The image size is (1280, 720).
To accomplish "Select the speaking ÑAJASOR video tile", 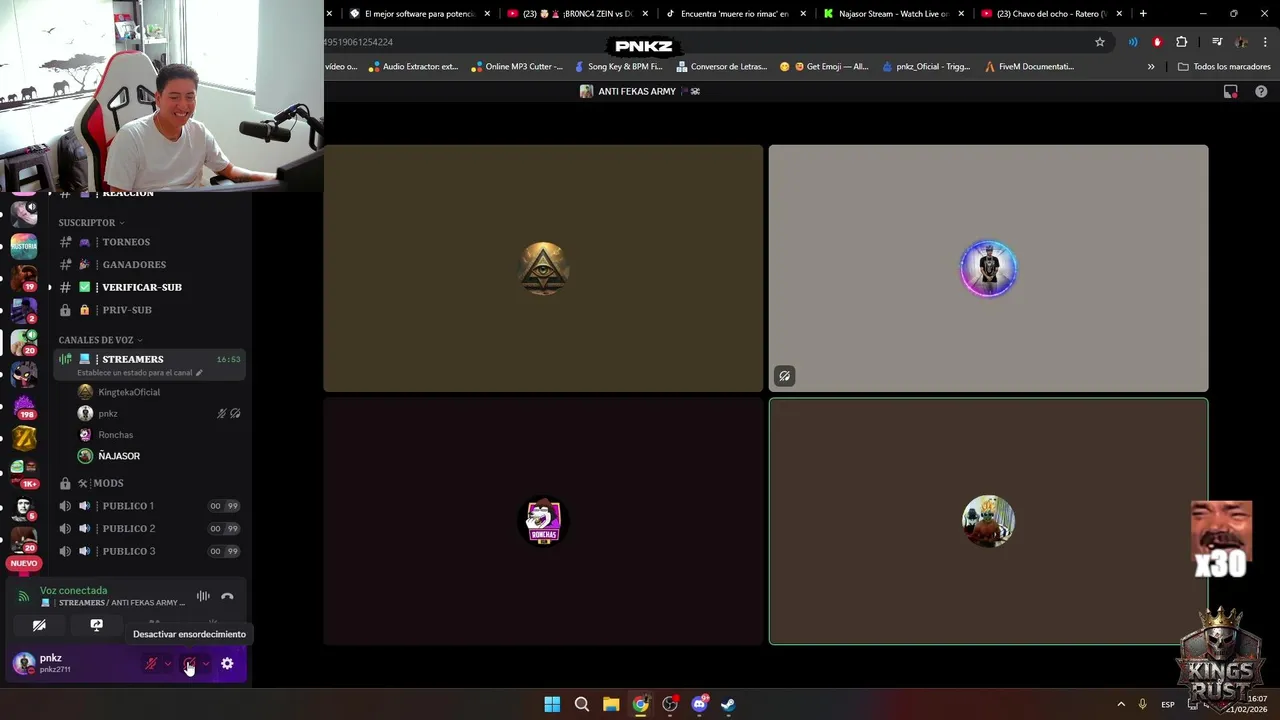I will coord(988,521).
